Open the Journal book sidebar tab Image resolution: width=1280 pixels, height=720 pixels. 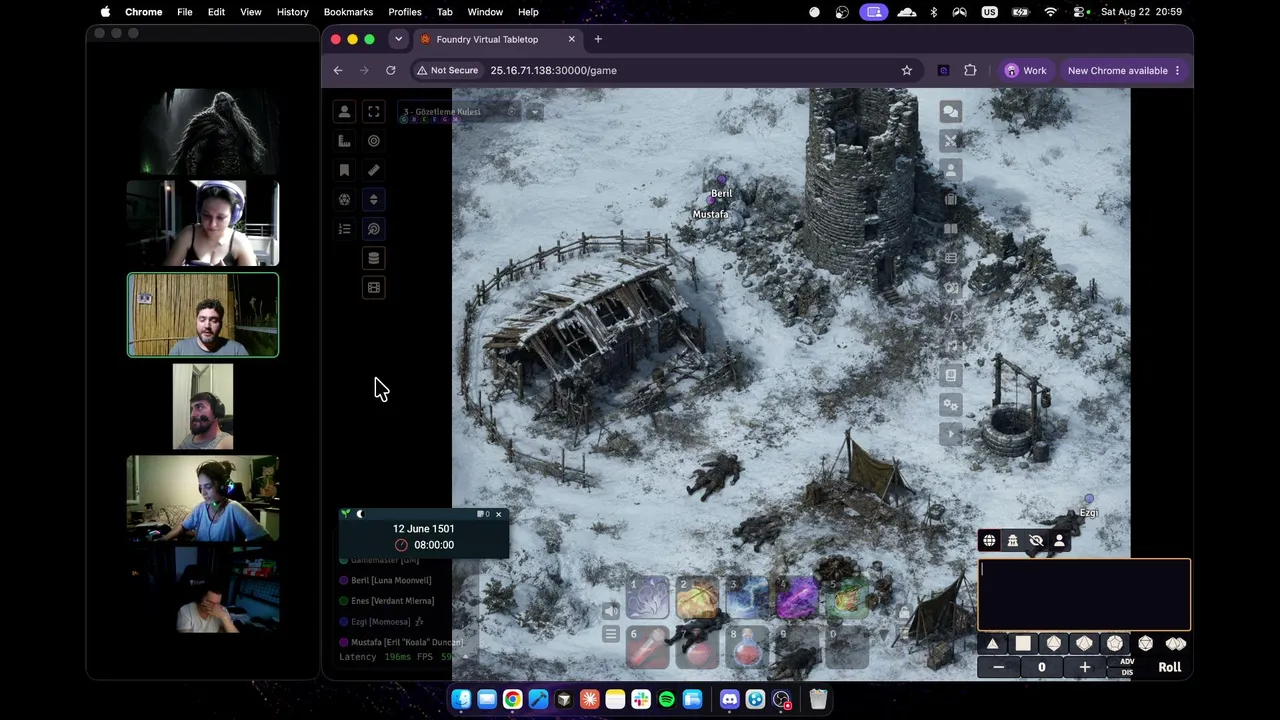click(x=950, y=229)
